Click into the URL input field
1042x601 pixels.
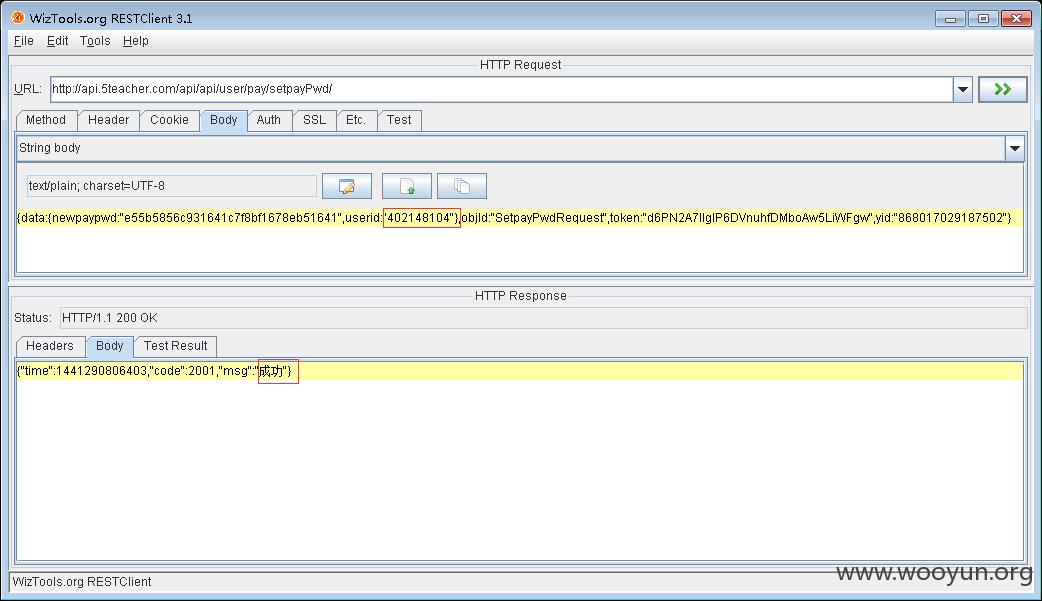[x=502, y=89]
